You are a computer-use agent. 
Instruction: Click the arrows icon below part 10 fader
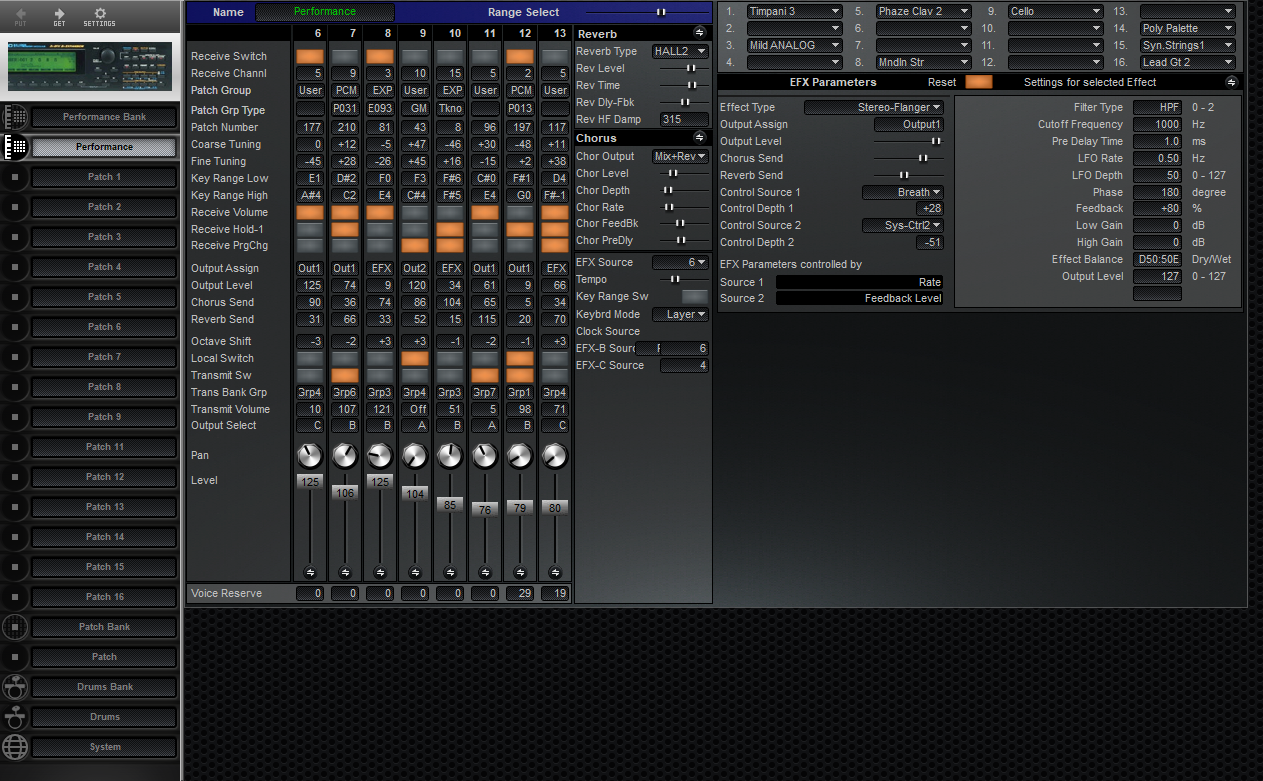[x=450, y=572]
